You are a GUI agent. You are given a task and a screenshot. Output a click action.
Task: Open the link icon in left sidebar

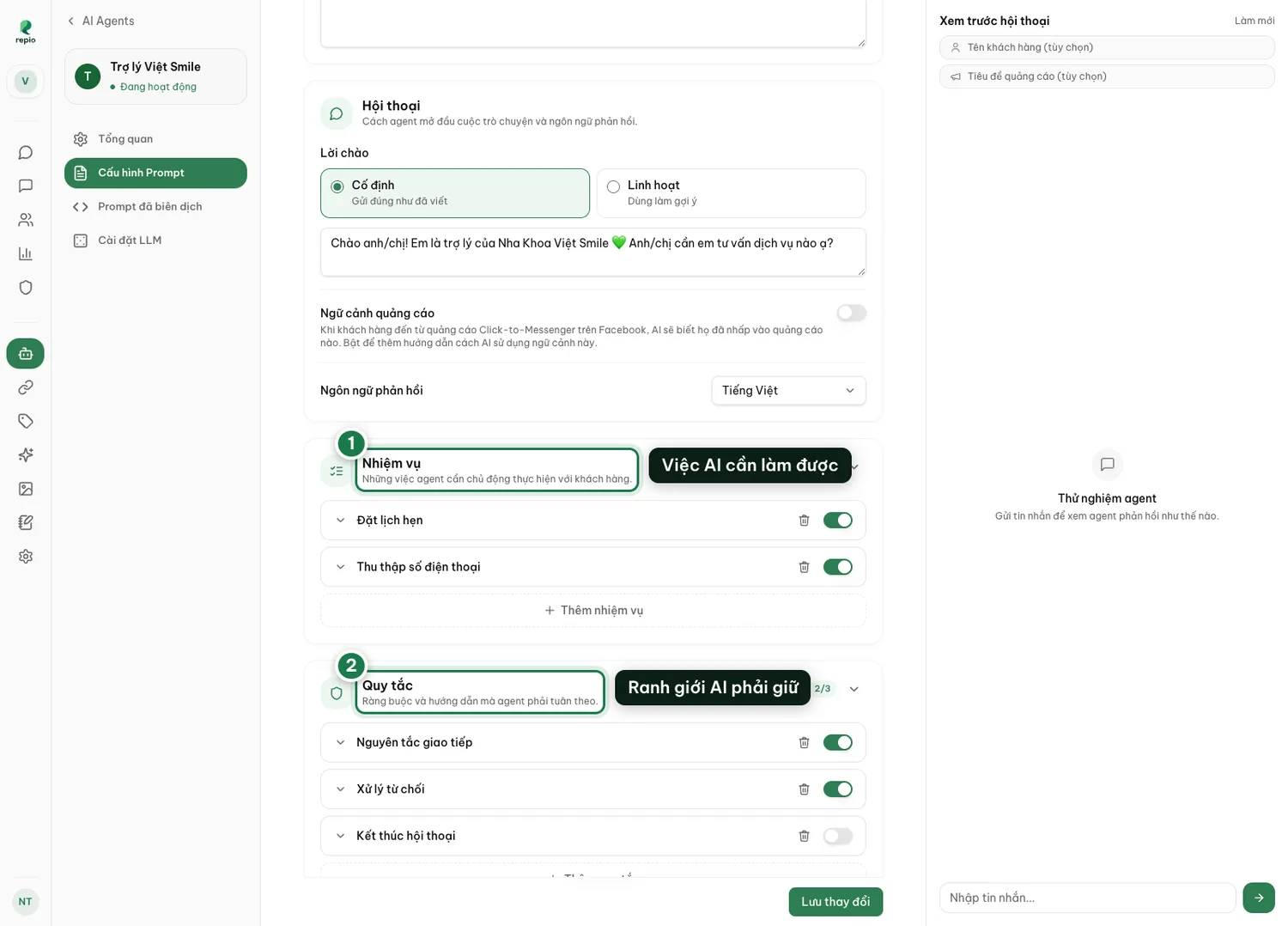(x=26, y=387)
